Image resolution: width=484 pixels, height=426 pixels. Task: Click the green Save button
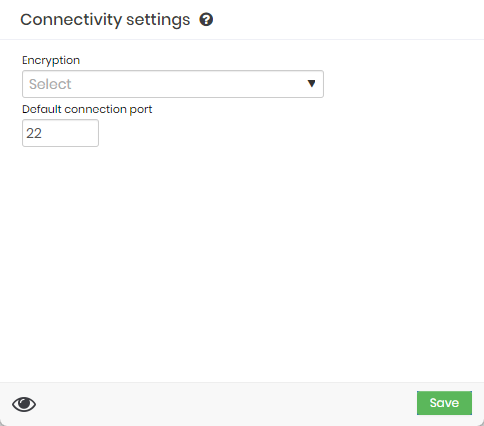(444, 403)
